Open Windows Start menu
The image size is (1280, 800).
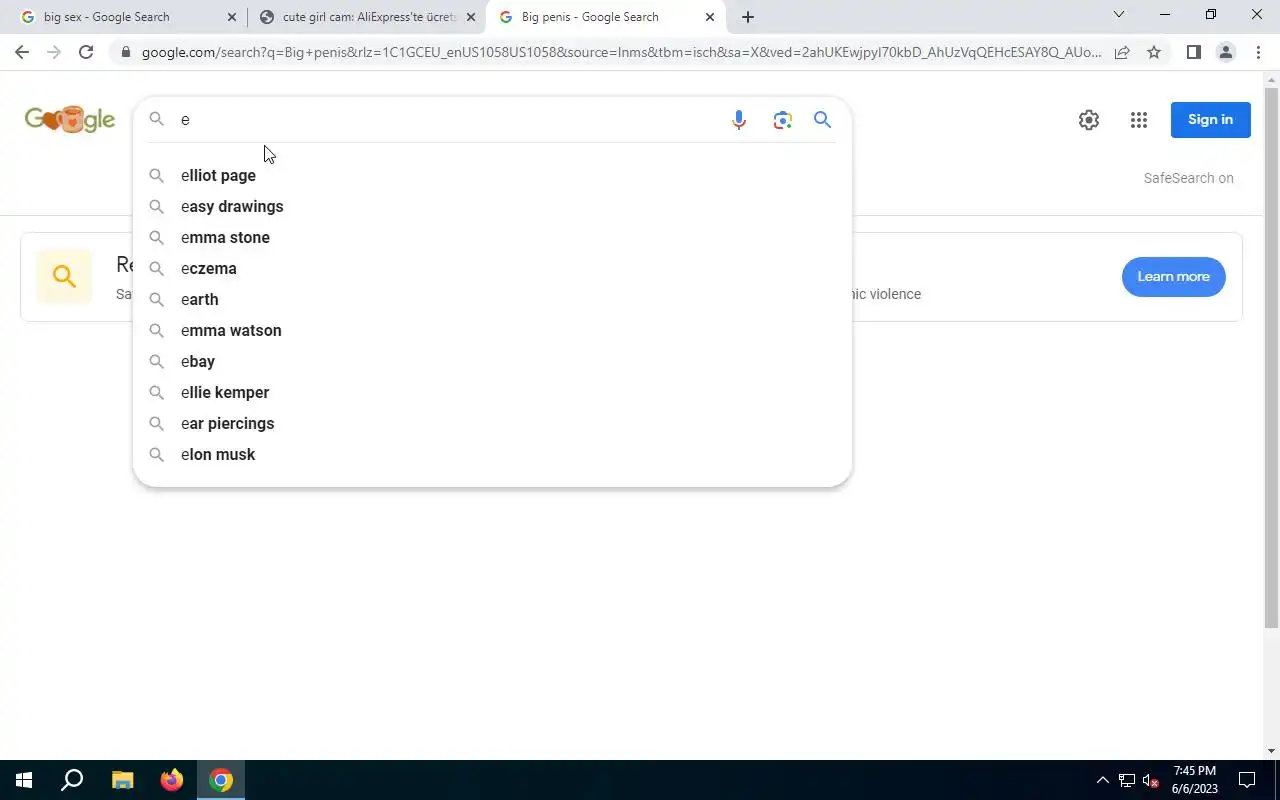pos(24,780)
